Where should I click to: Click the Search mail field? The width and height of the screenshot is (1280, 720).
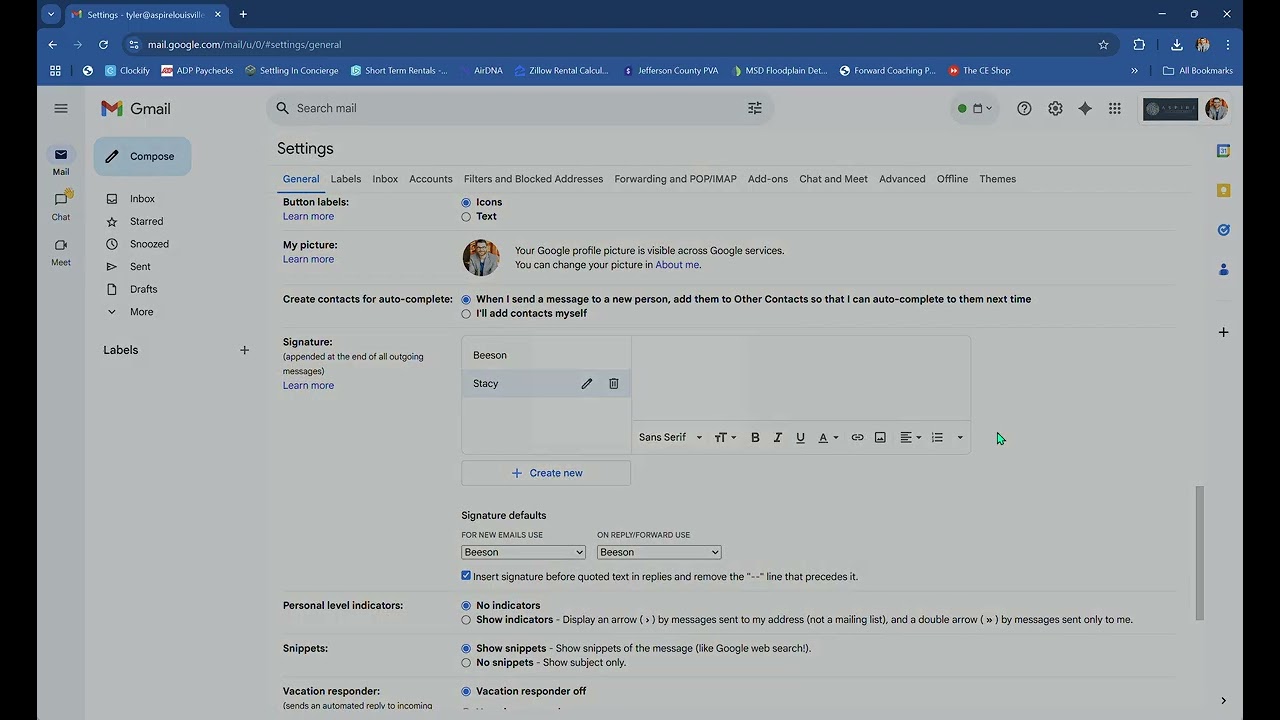click(520, 108)
